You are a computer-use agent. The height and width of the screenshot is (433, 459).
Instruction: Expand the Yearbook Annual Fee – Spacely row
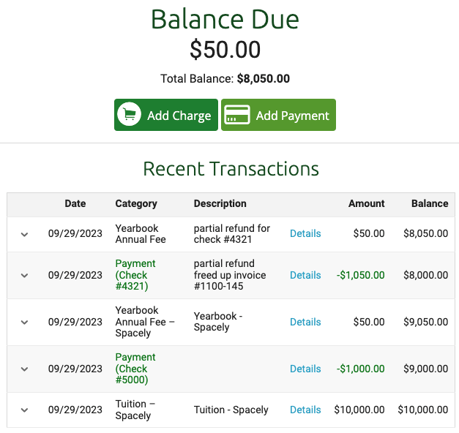(24, 322)
